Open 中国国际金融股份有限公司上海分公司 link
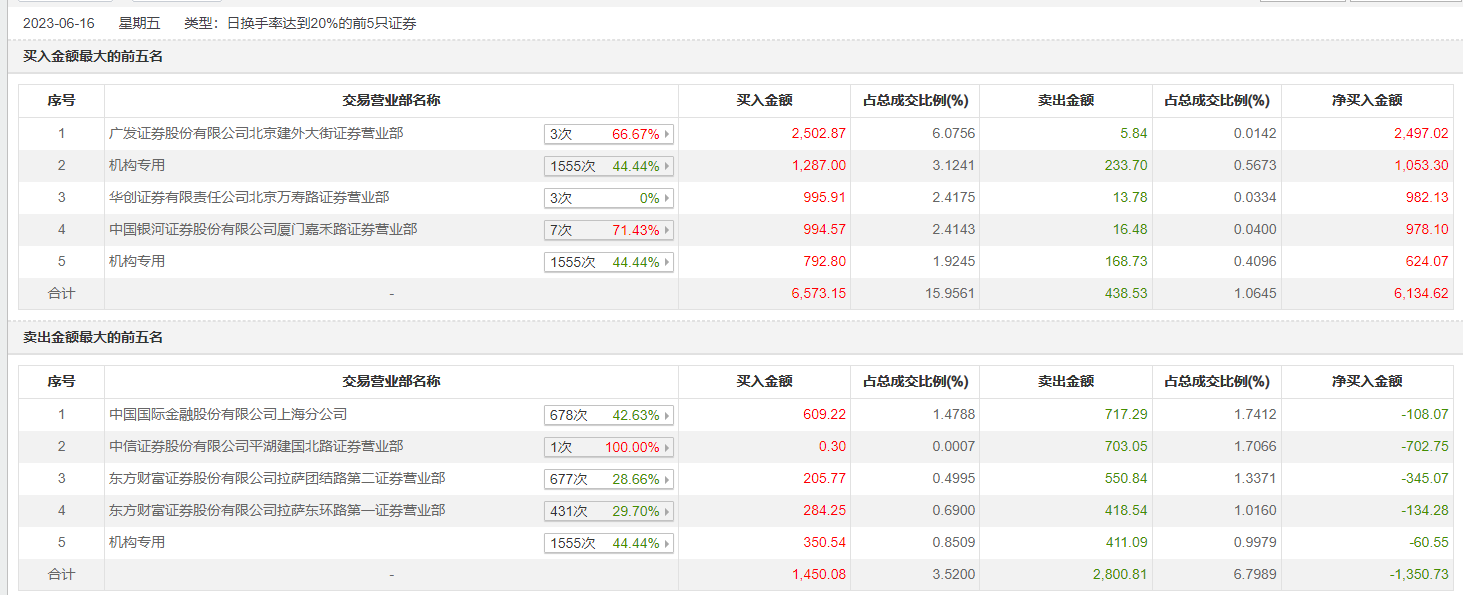1463x595 pixels. (228, 414)
